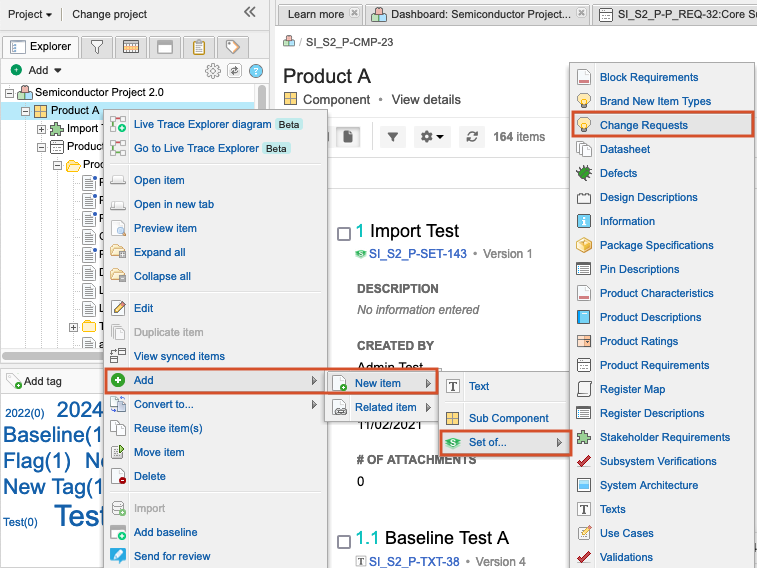Choose New item from submenu
Image resolution: width=757 pixels, height=568 pixels.
pyautogui.click(x=382, y=383)
